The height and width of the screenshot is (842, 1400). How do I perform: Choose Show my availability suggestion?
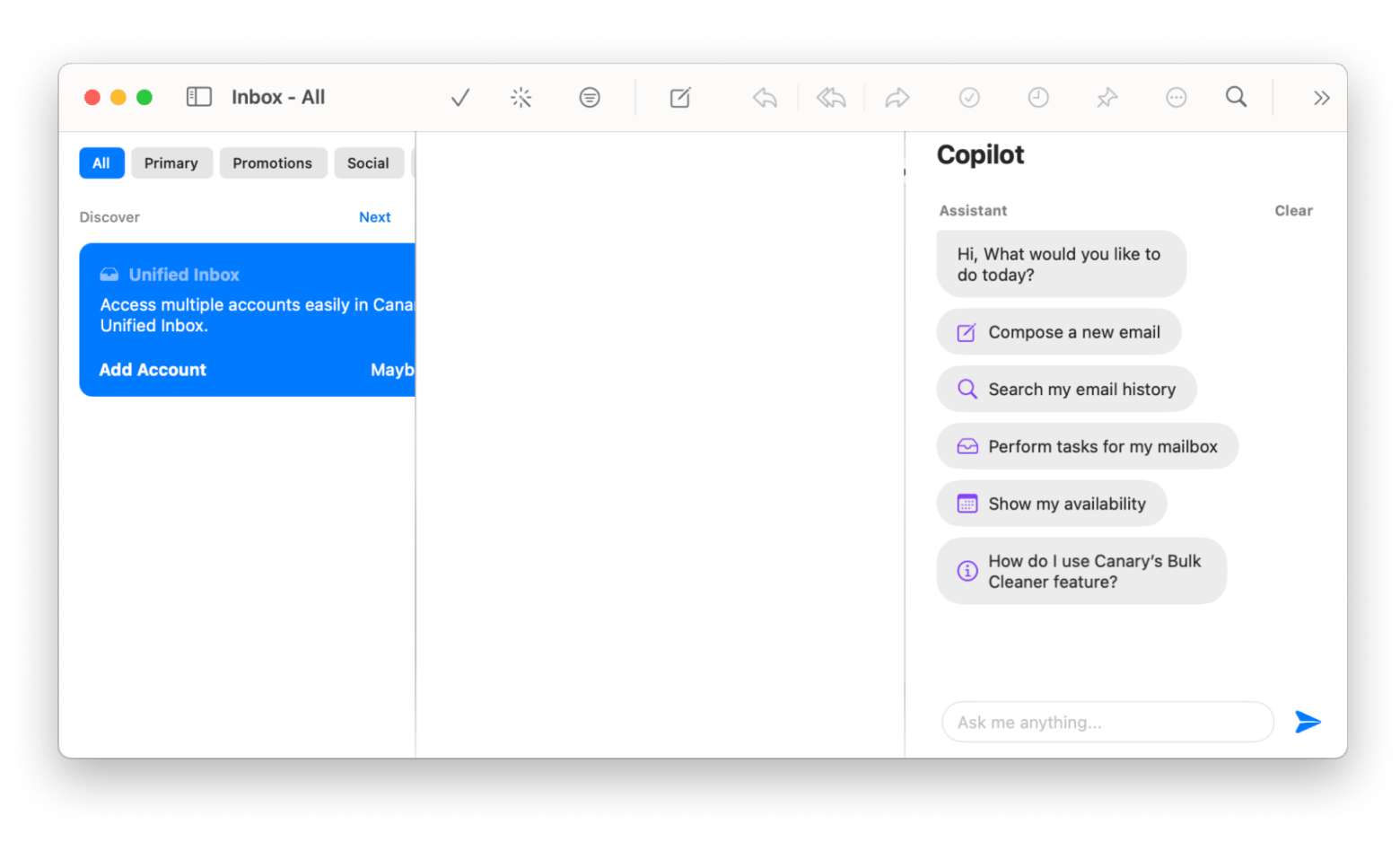(x=1052, y=504)
